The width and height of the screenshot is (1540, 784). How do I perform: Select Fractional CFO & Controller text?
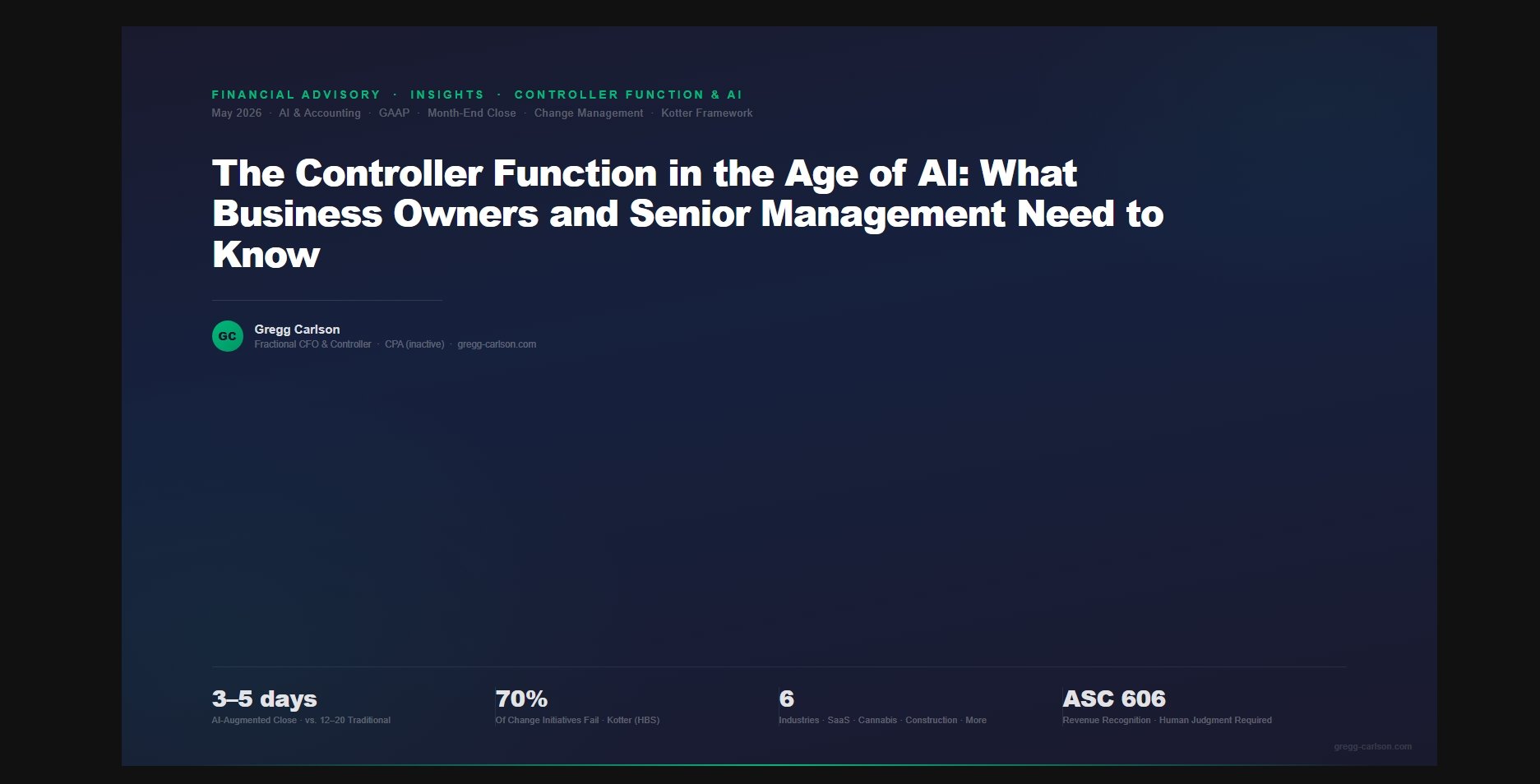(x=312, y=344)
